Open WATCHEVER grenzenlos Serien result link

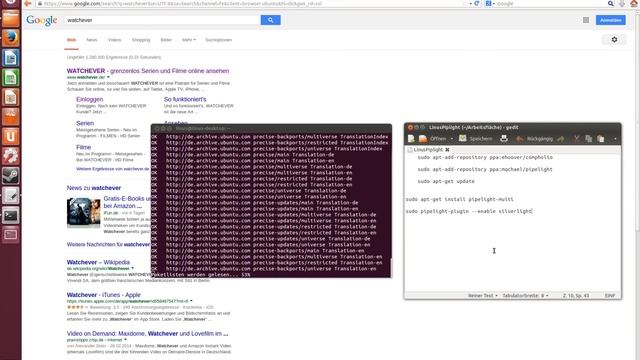[148, 71]
